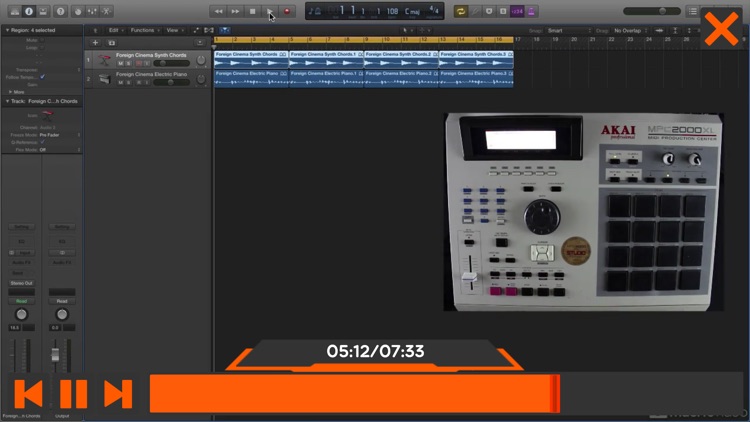Image resolution: width=750 pixels, height=422 pixels.
Task: Adjust Foreign Cinema Synth Chords volume slider
Action: [171, 63]
